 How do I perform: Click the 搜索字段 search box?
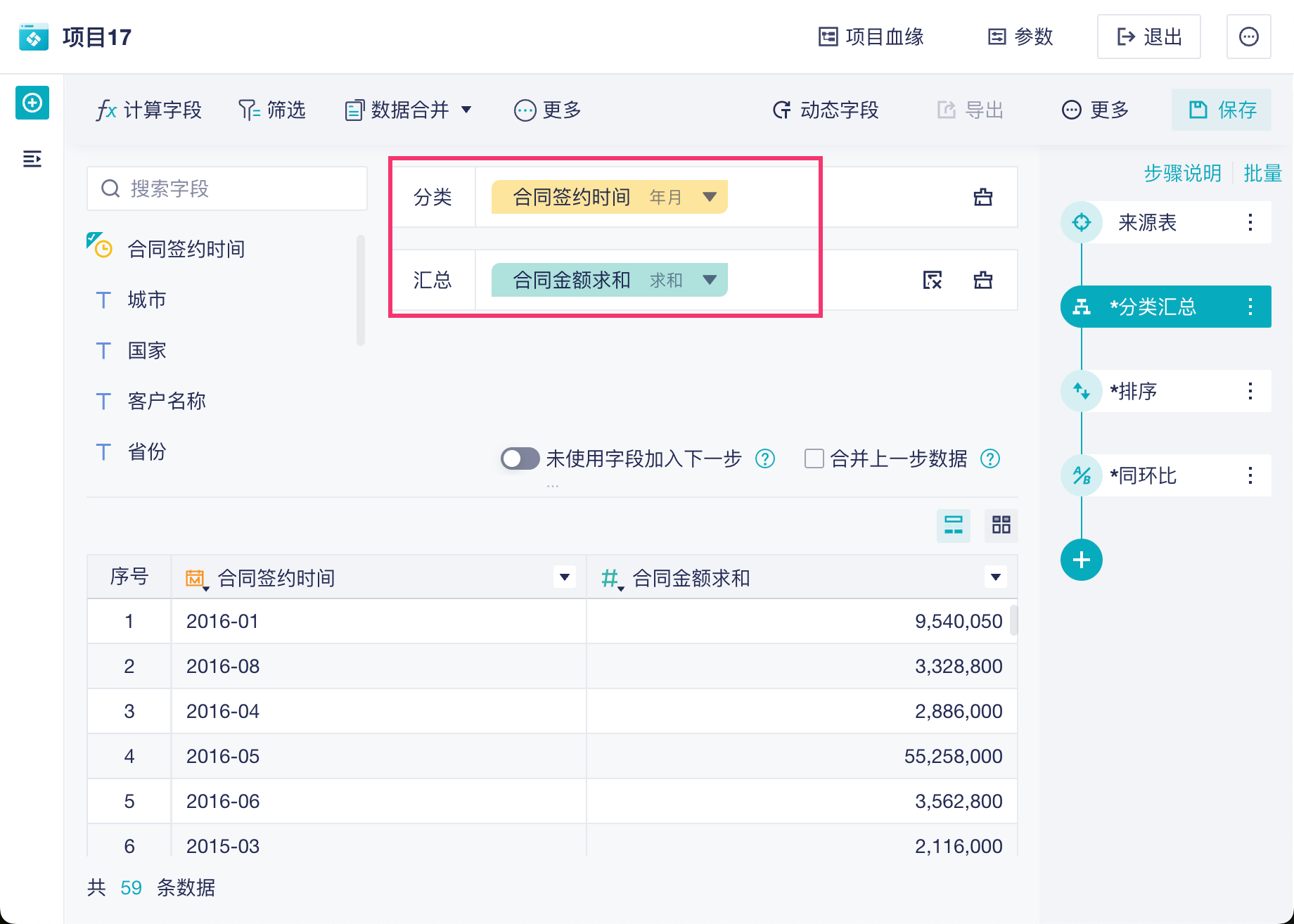tap(227, 188)
